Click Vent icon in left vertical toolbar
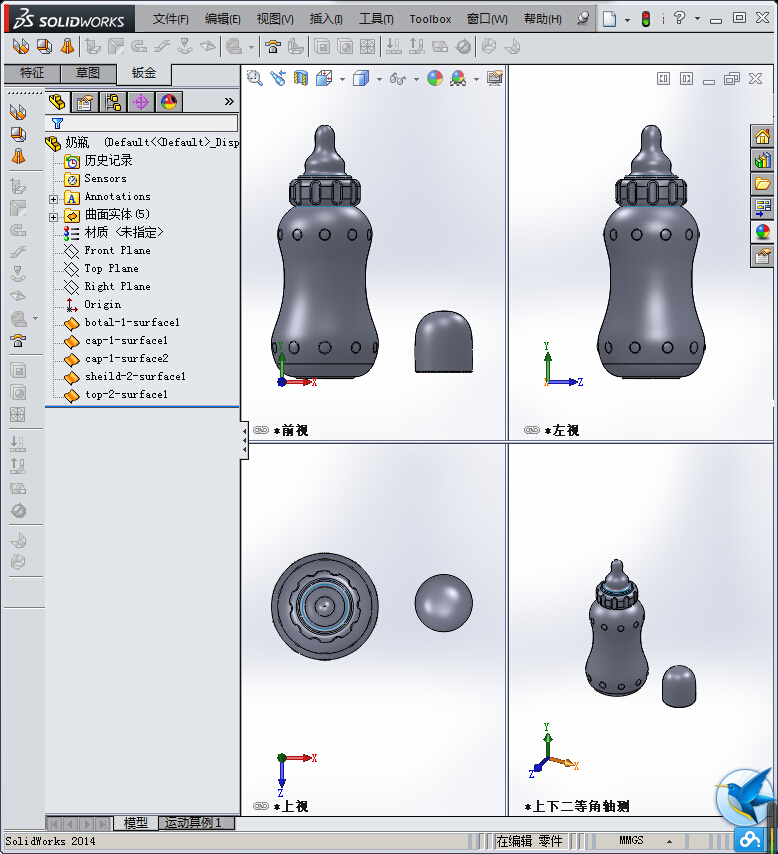The width and height of the screenshot is (778, 854). (18, 414)
